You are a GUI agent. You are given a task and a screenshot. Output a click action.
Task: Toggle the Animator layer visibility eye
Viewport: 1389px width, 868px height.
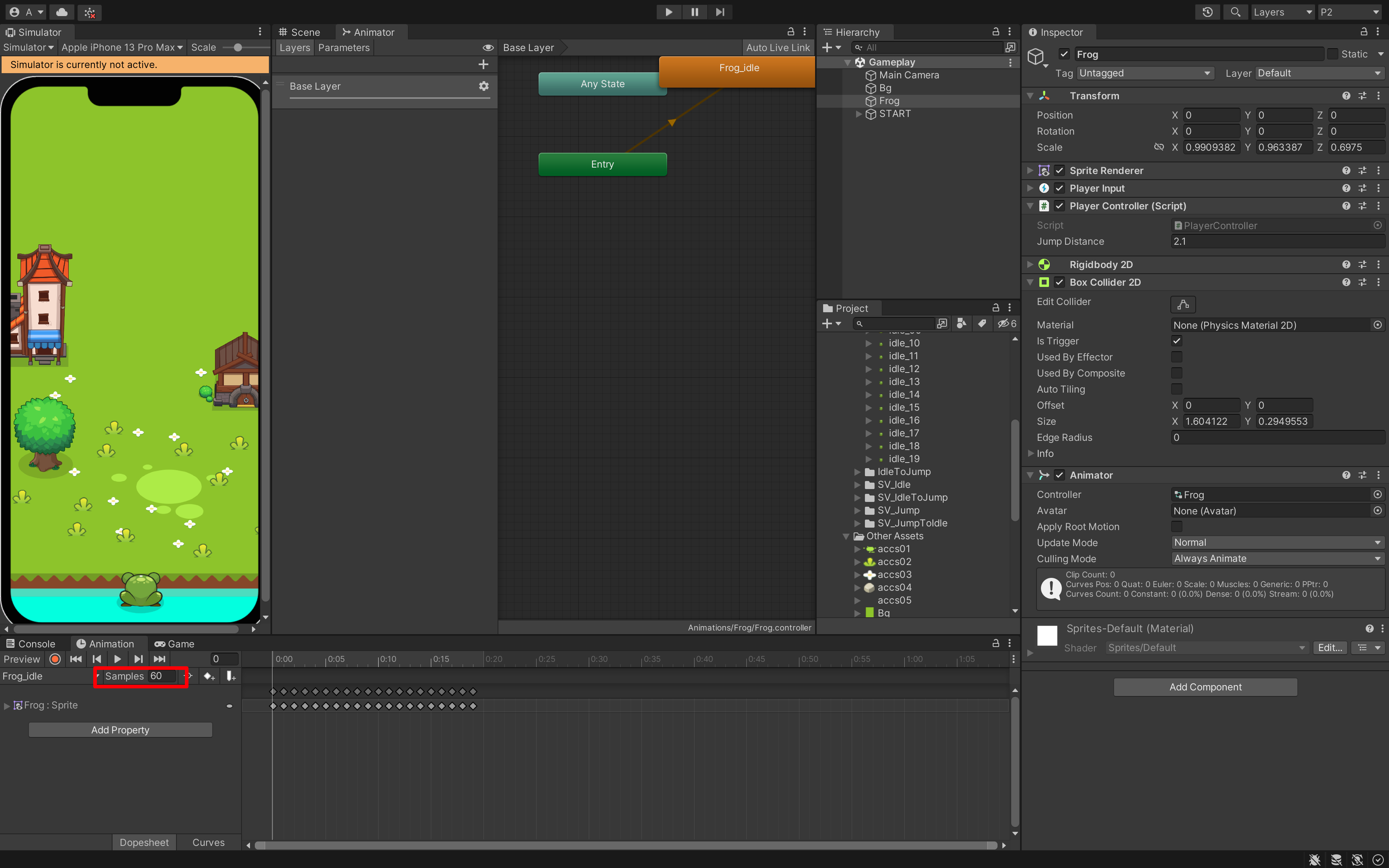(488, 48)
